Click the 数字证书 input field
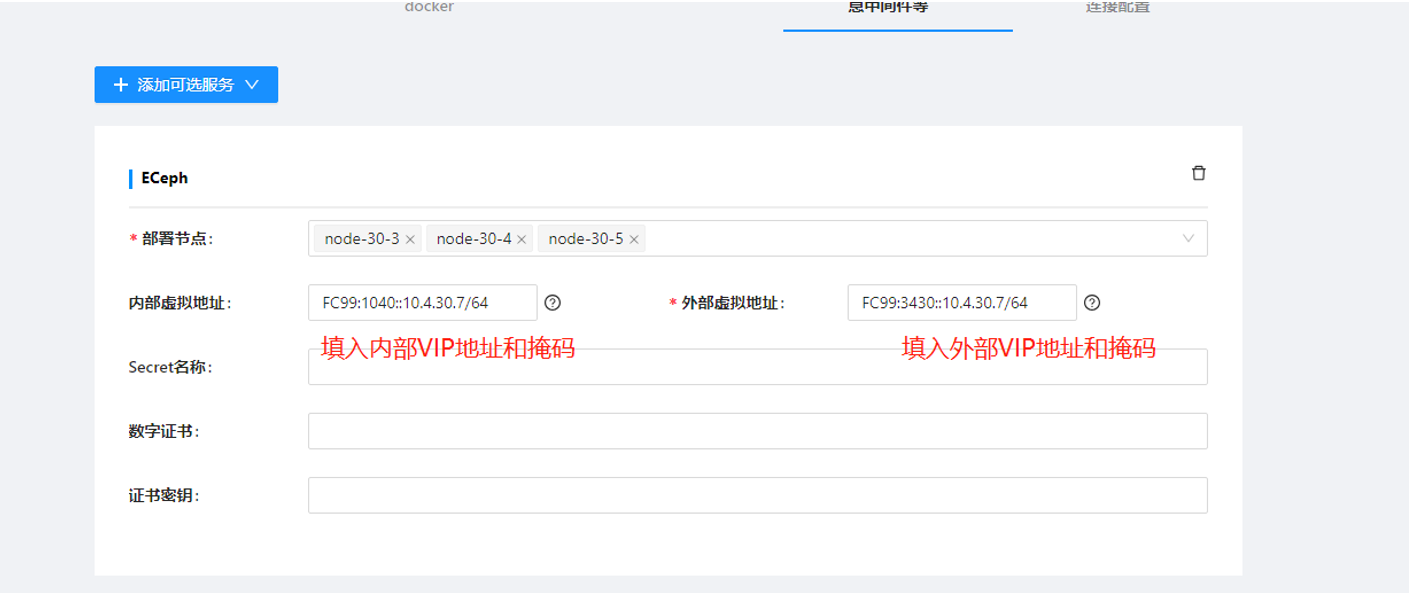 [758, 431]
